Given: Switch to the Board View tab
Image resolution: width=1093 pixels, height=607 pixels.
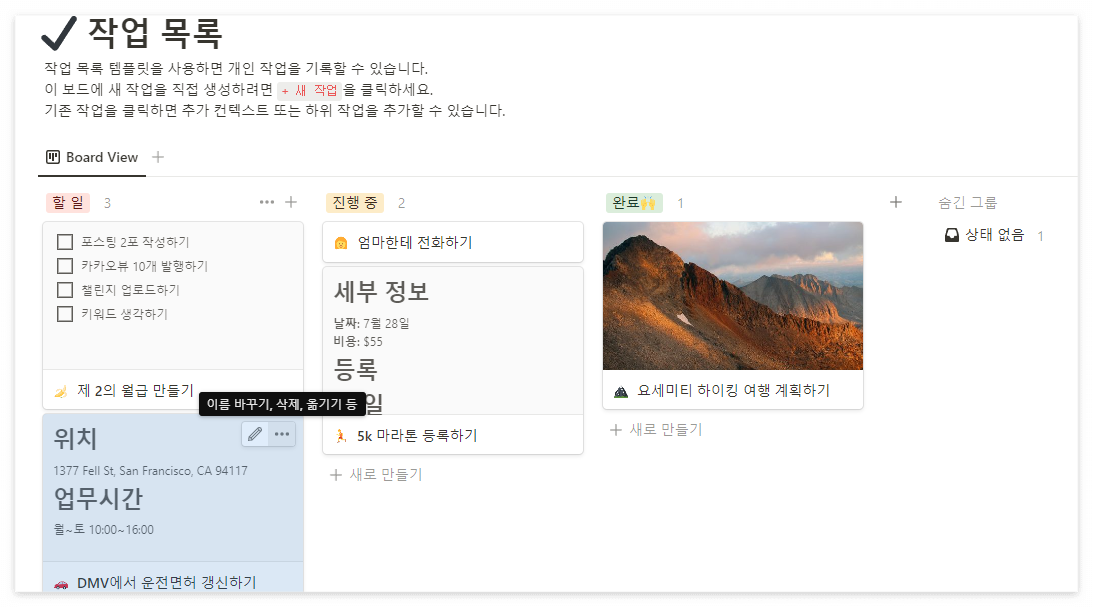Looking at the screenshot, I should pos(100,157).
